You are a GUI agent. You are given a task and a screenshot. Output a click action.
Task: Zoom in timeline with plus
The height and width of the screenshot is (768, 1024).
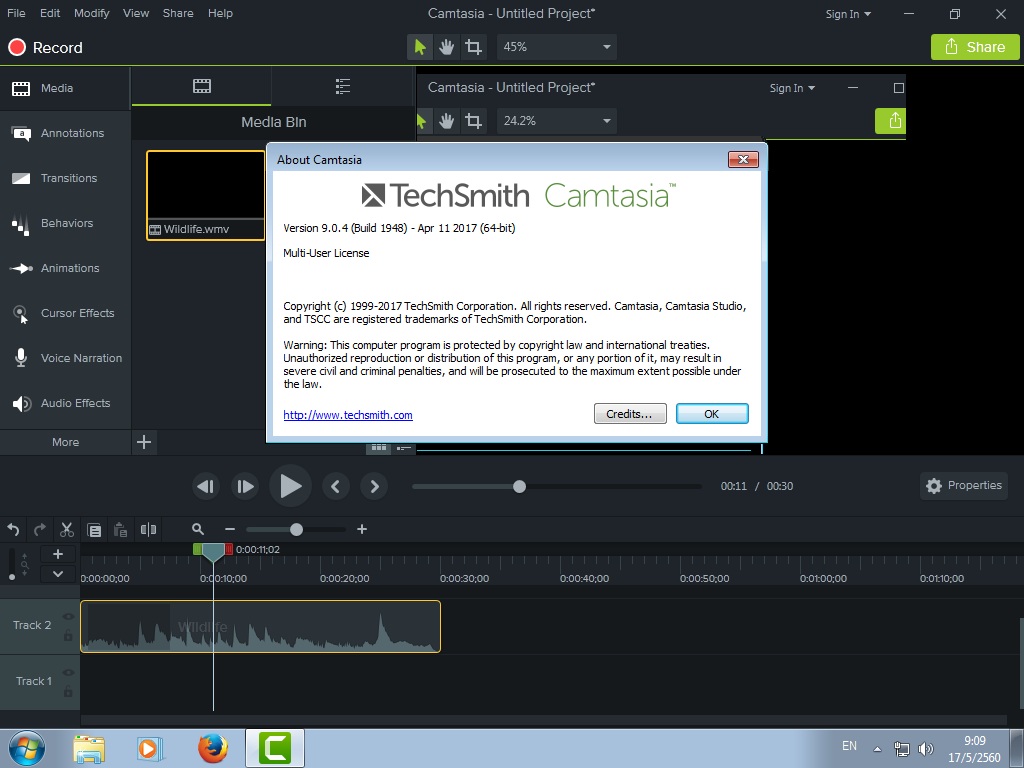tap(362, 530)
